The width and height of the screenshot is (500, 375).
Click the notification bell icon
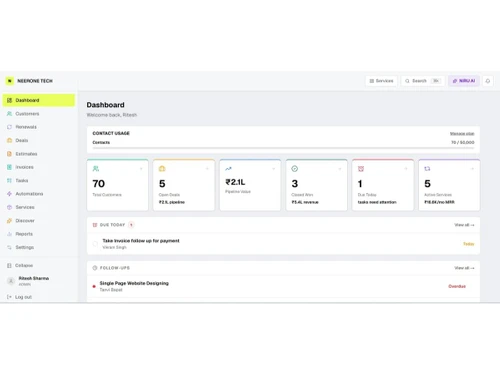coord(488,81)
